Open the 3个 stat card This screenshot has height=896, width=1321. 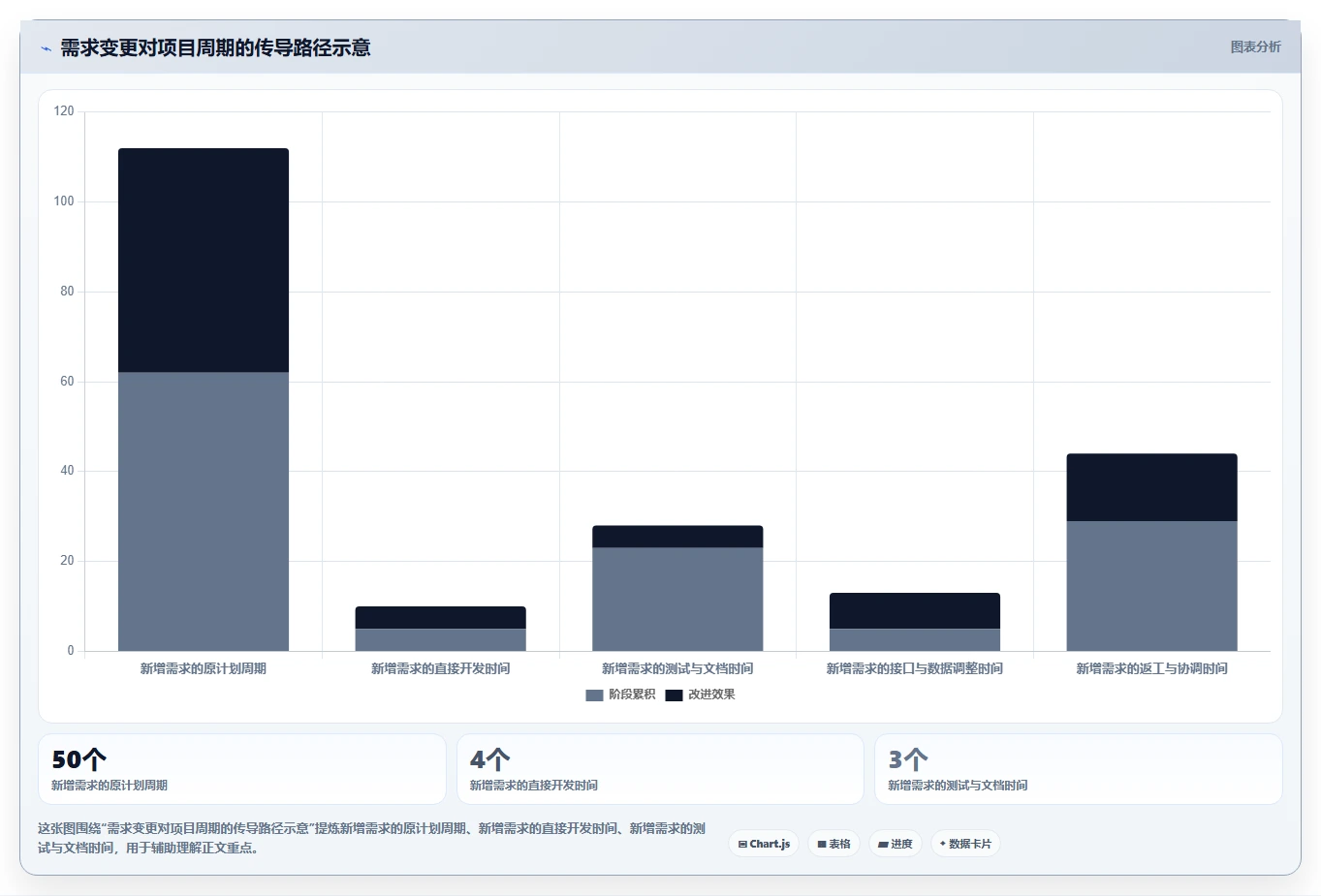[1079, 769]
